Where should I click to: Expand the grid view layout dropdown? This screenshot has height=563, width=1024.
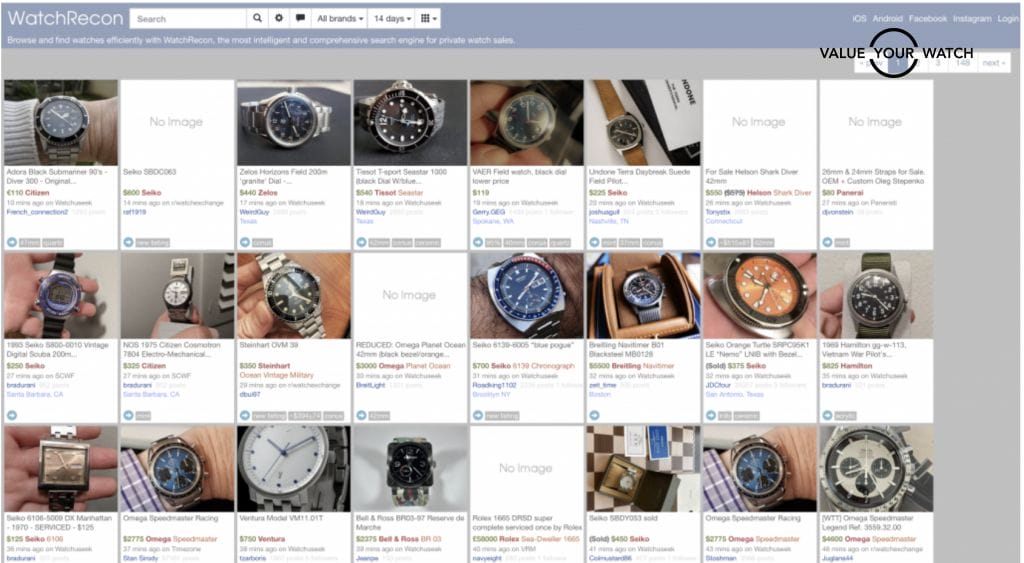point(429,18)
